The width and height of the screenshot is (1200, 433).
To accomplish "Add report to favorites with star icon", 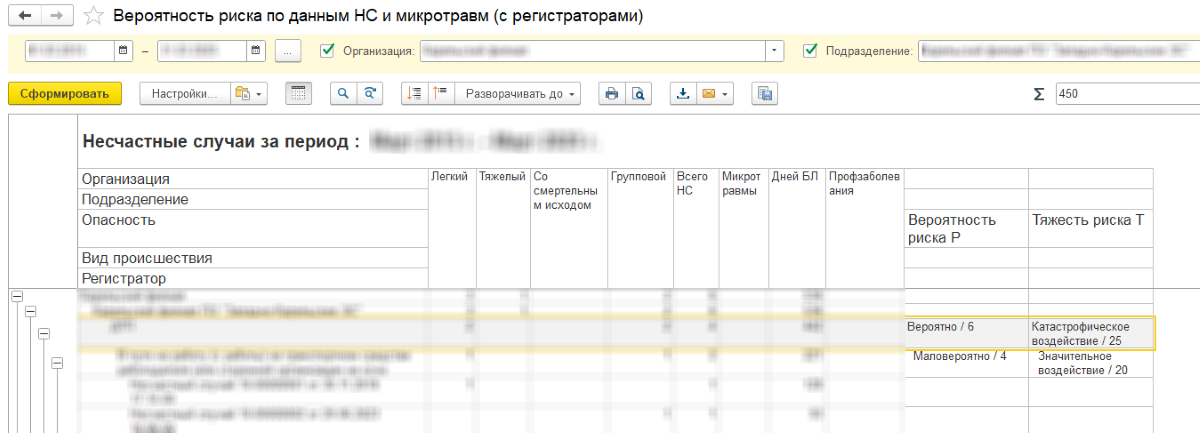I will click(x=93, y=16).
